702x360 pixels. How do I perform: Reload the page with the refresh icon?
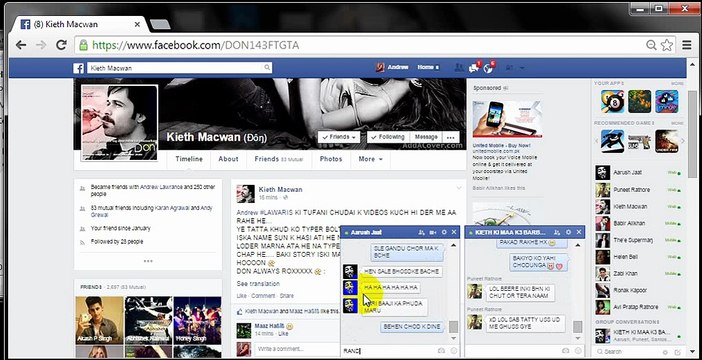pos(61,45)
